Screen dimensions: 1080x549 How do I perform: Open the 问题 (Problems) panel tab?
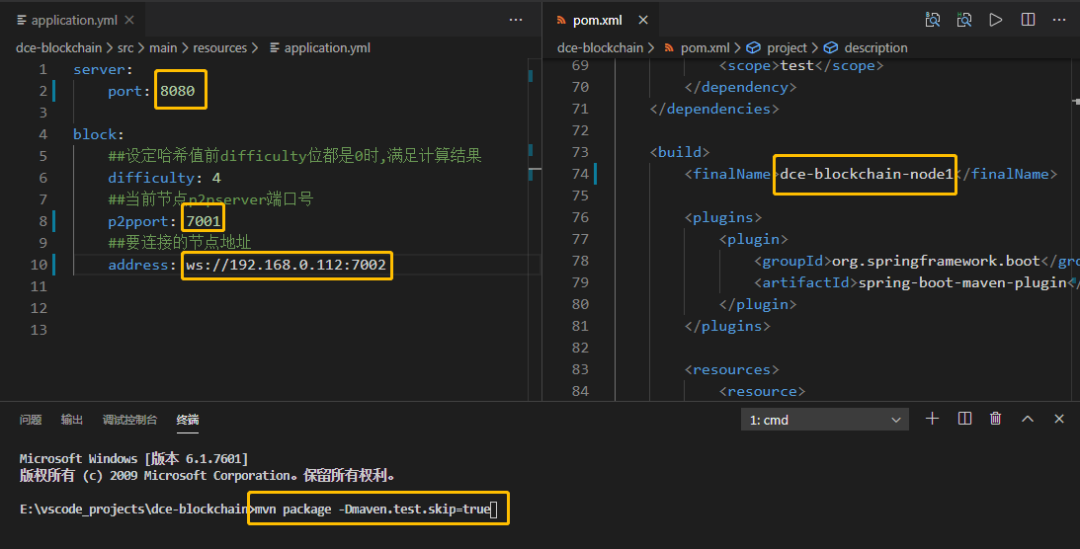[x=30, y=419]
